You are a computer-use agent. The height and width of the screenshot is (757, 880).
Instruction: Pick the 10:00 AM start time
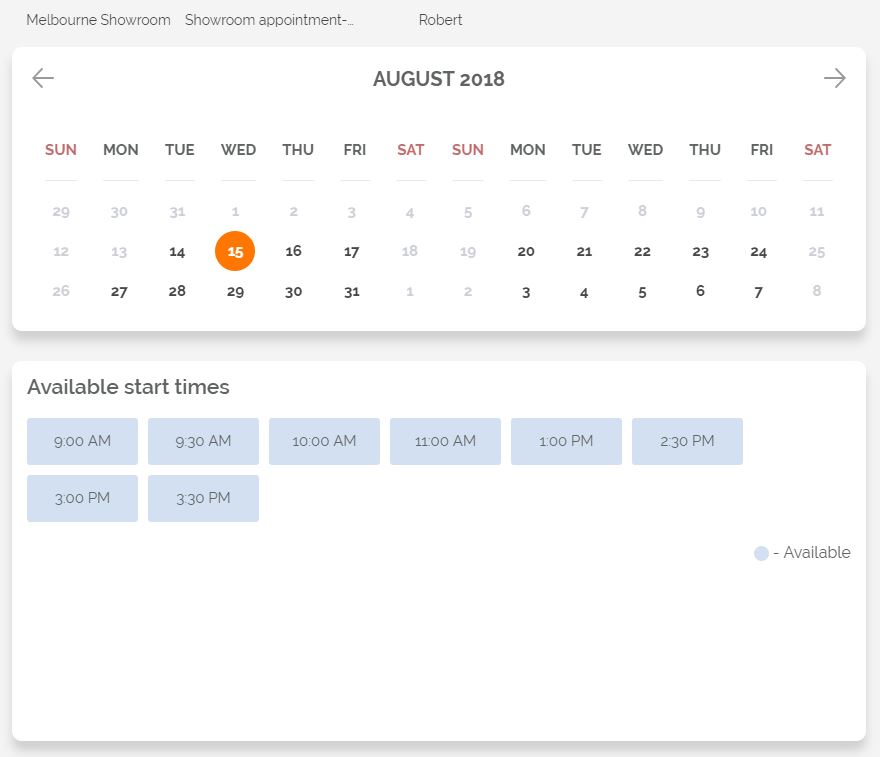coord(324,441)
